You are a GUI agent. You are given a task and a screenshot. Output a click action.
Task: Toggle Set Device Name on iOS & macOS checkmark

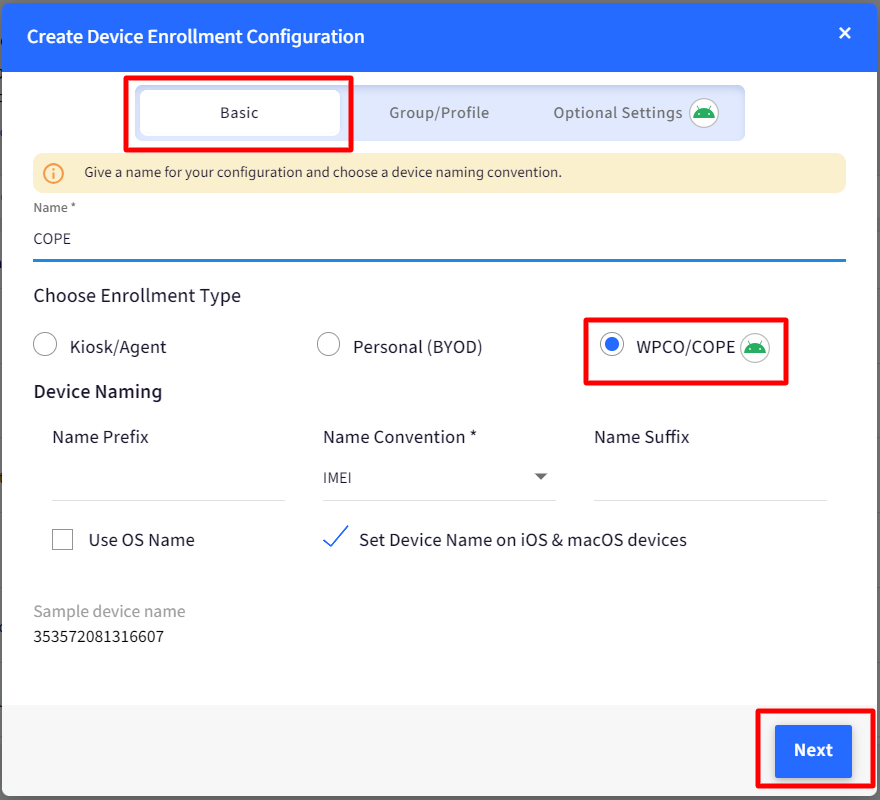pyautogui.click(x=336, y=537)
